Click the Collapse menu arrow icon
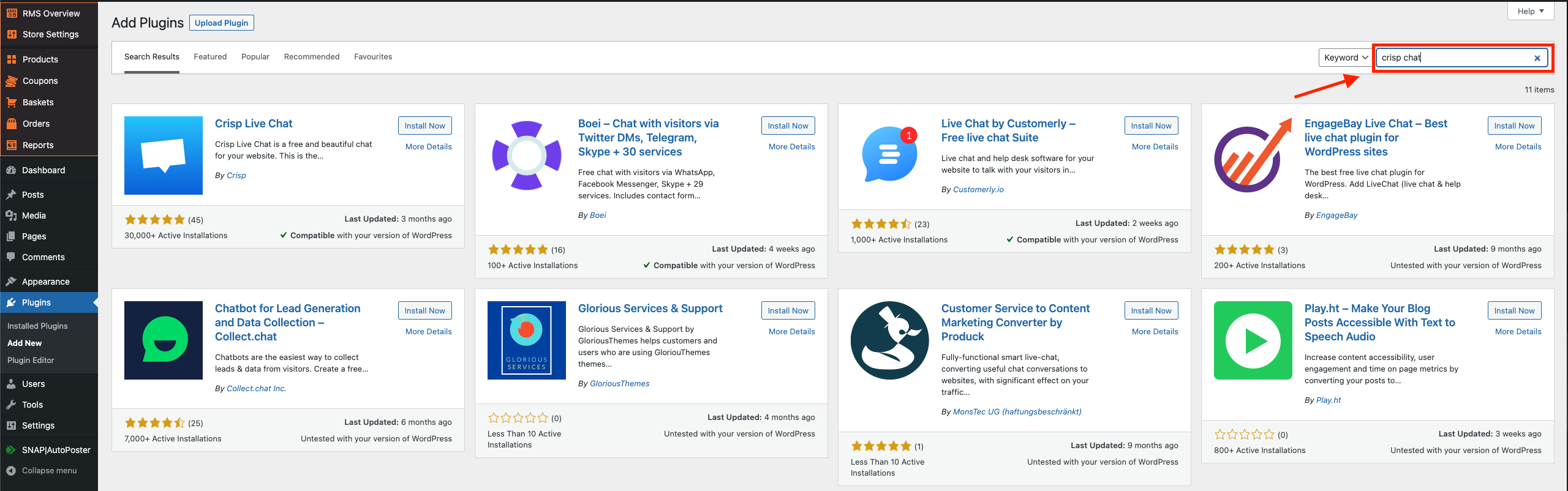 pyautogui.click(x=11, y=471)
